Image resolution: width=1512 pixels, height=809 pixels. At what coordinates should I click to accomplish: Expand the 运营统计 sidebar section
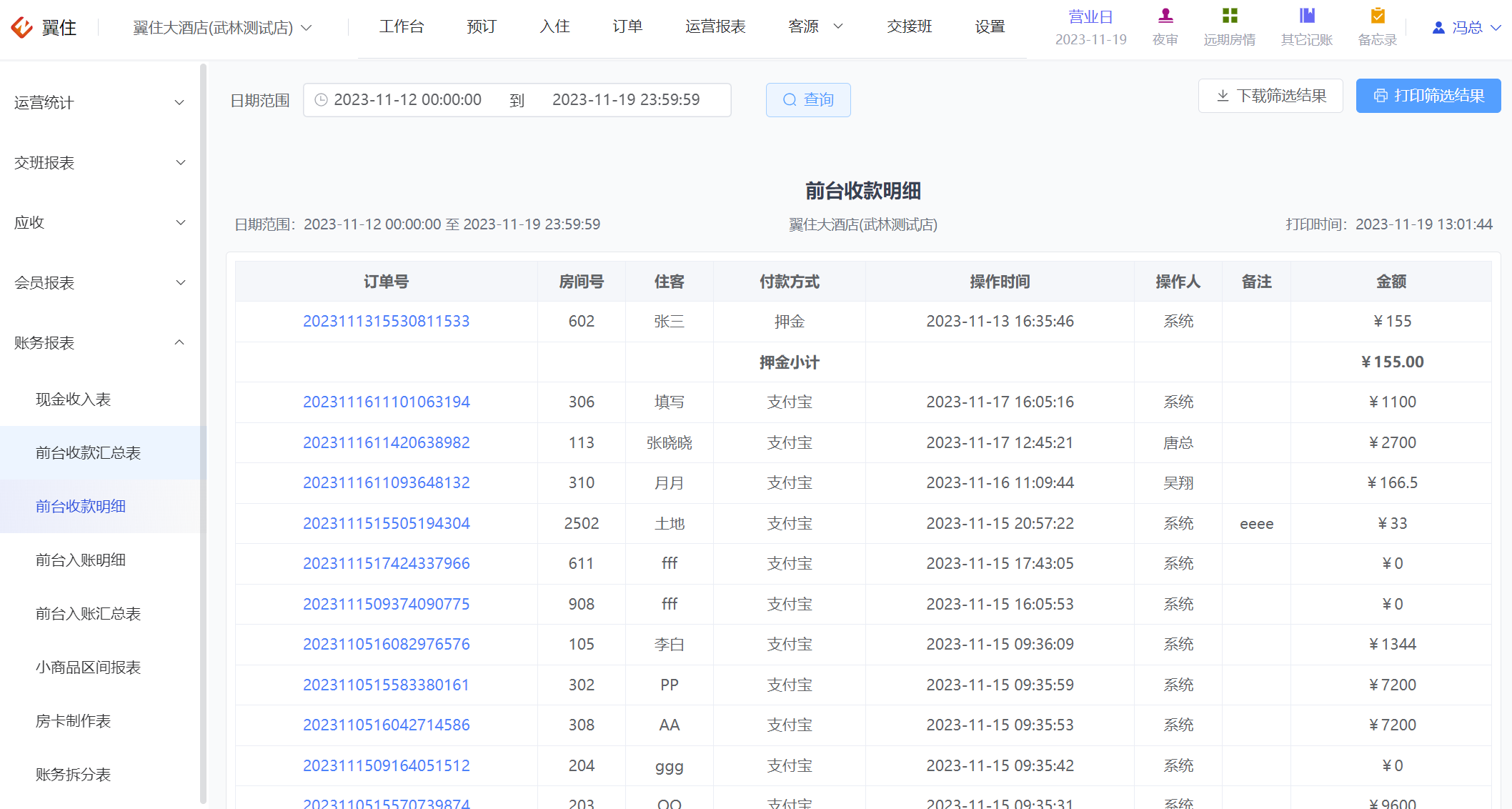(99, 102)
